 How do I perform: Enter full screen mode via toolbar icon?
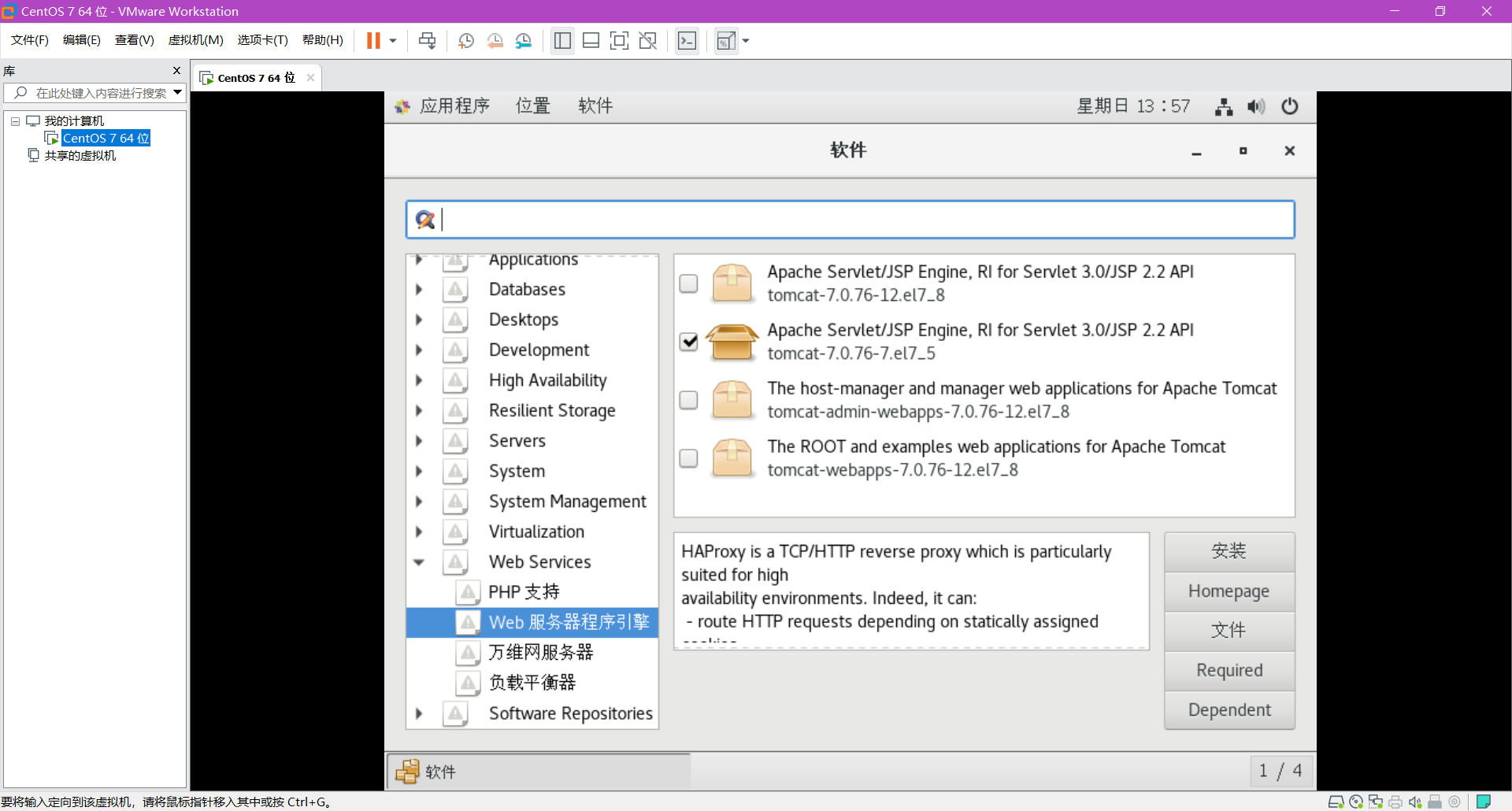pos(620,40)
